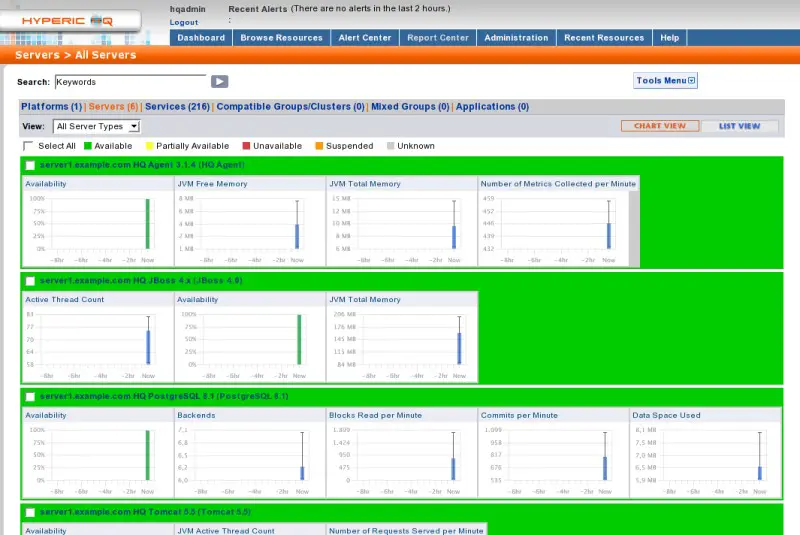Open Compatible Groups/Clusters (0) tab
800x535 pixels.
[x=290, y=107]
